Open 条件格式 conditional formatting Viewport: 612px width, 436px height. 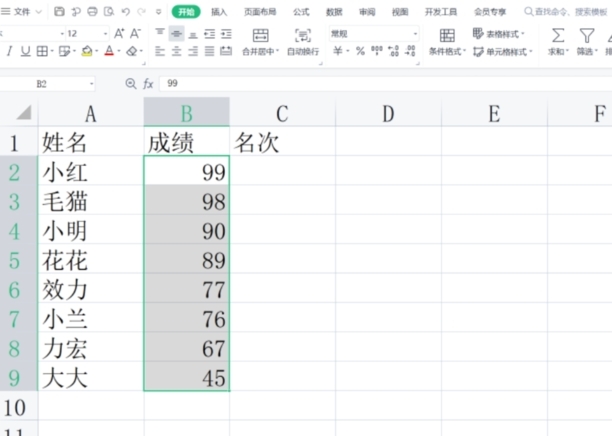[x=447, y=42]
